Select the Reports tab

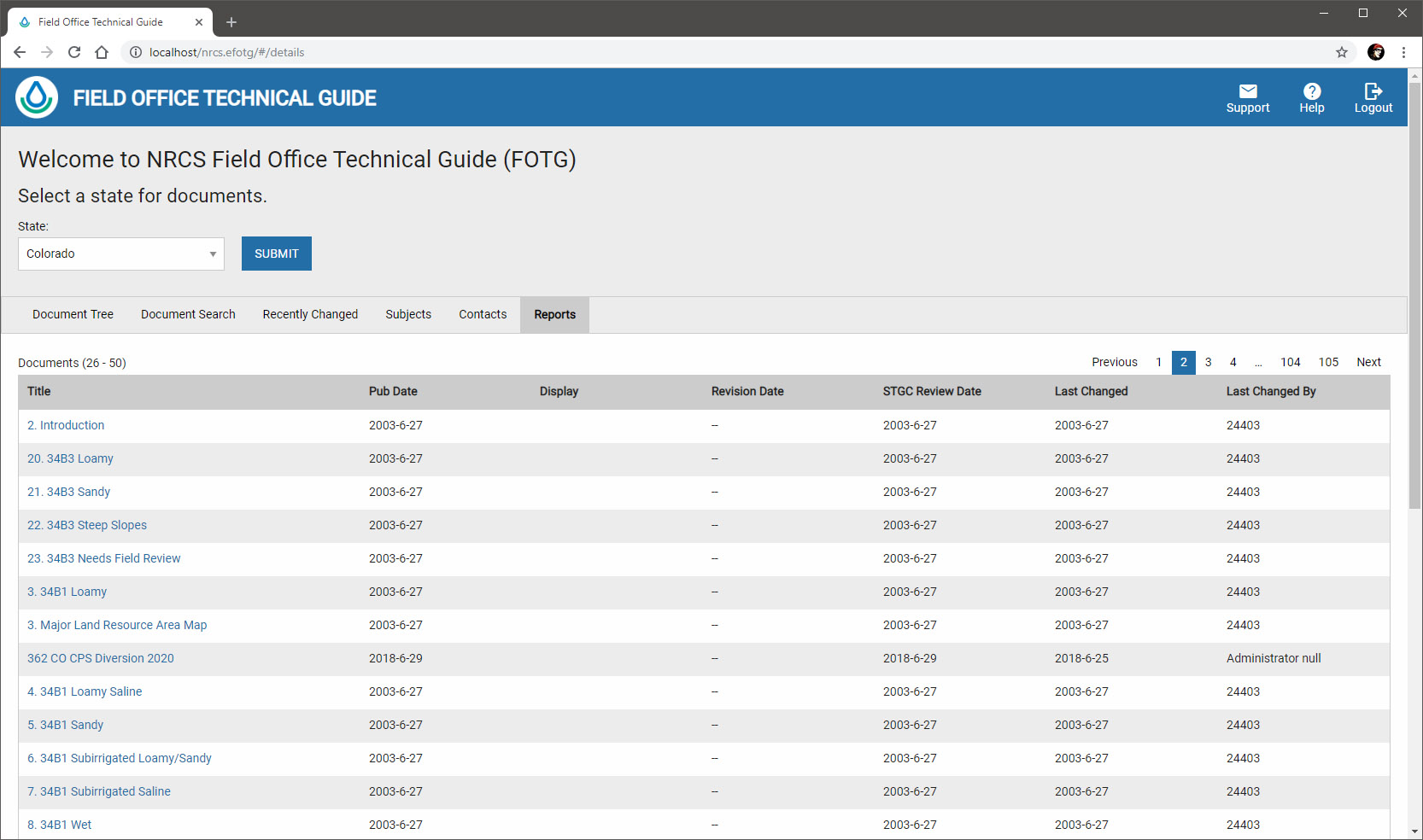(555, 314)
